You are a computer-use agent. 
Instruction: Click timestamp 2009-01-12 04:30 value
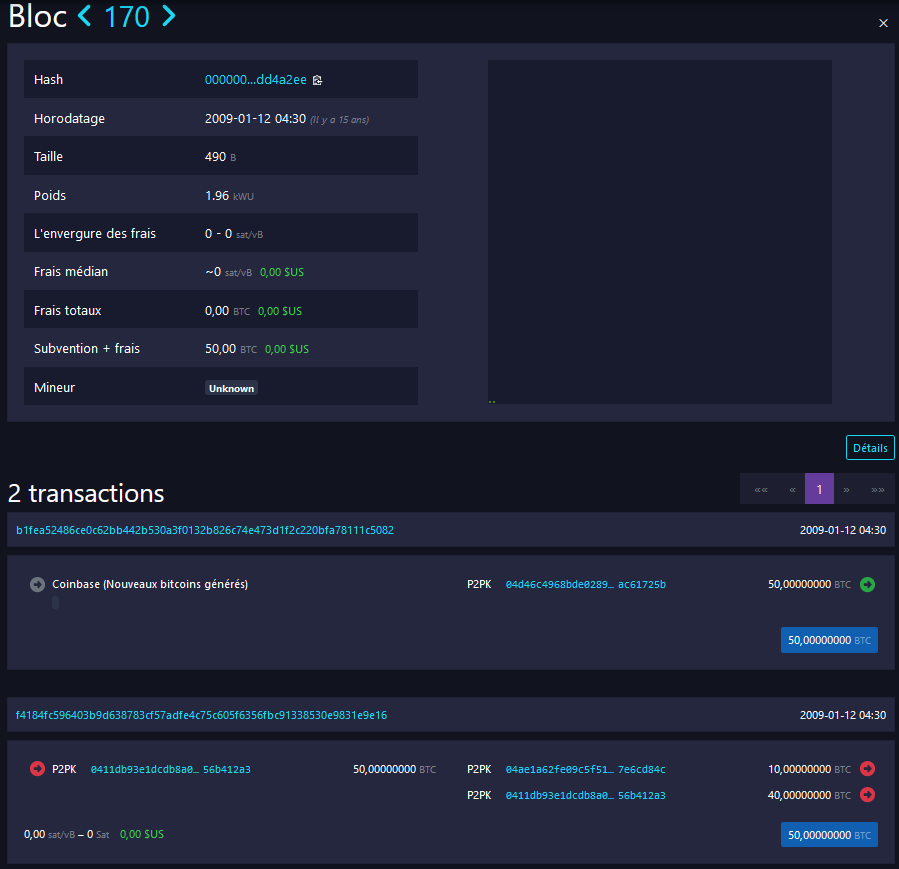(x=255, y=119)
